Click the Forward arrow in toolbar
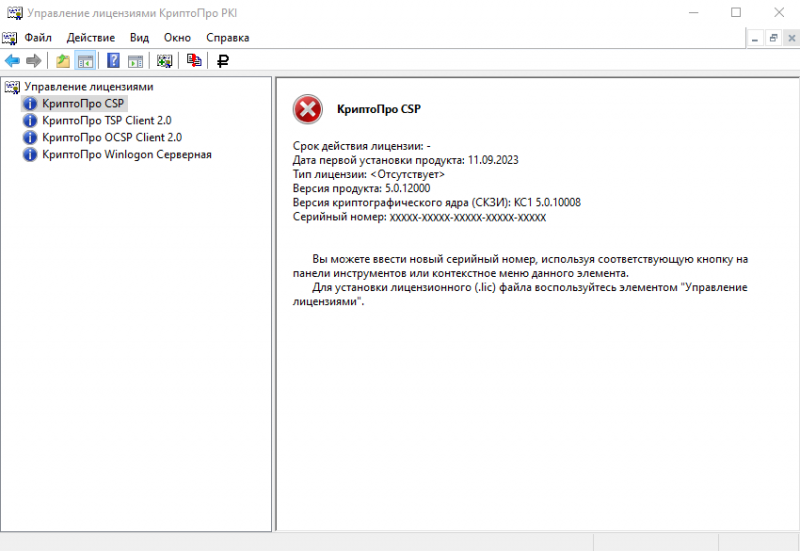The image size is (800, 551). [x=33, y=61]
